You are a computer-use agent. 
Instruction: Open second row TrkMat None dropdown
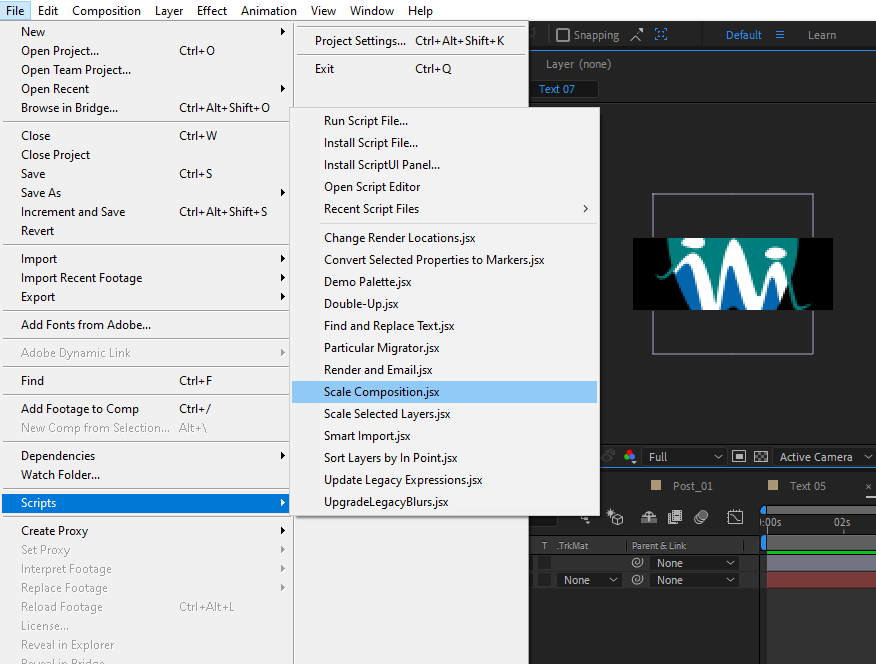[589, 580]
